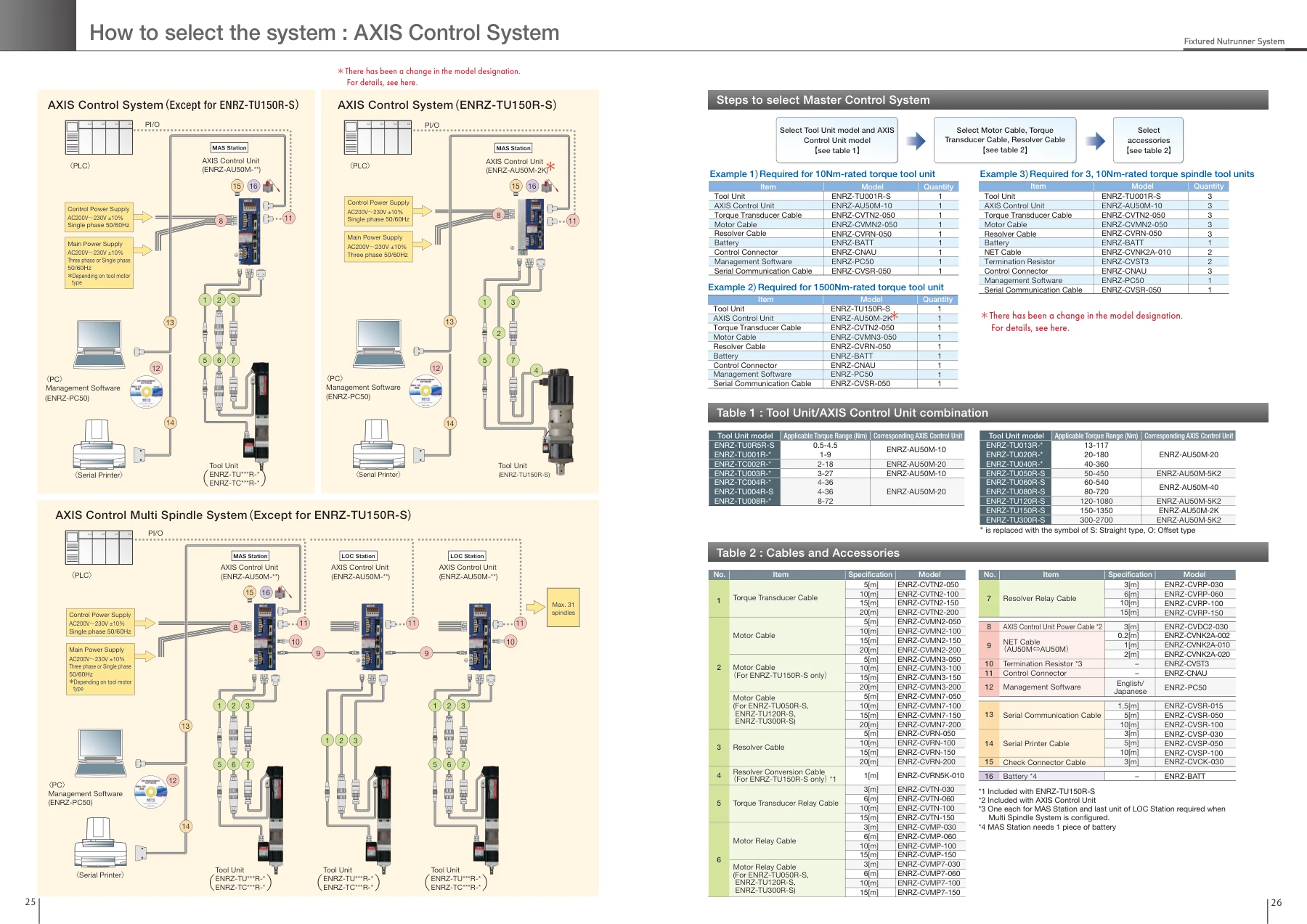Click the serial printer icon in the Multi Spindle diagram
Viewport: 1307px width, 924px height.
coord(101,841)
